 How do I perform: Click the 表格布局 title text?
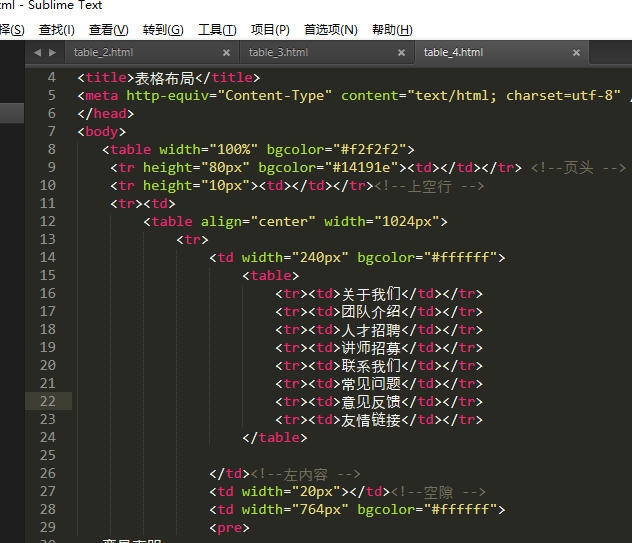pos(164,78)
